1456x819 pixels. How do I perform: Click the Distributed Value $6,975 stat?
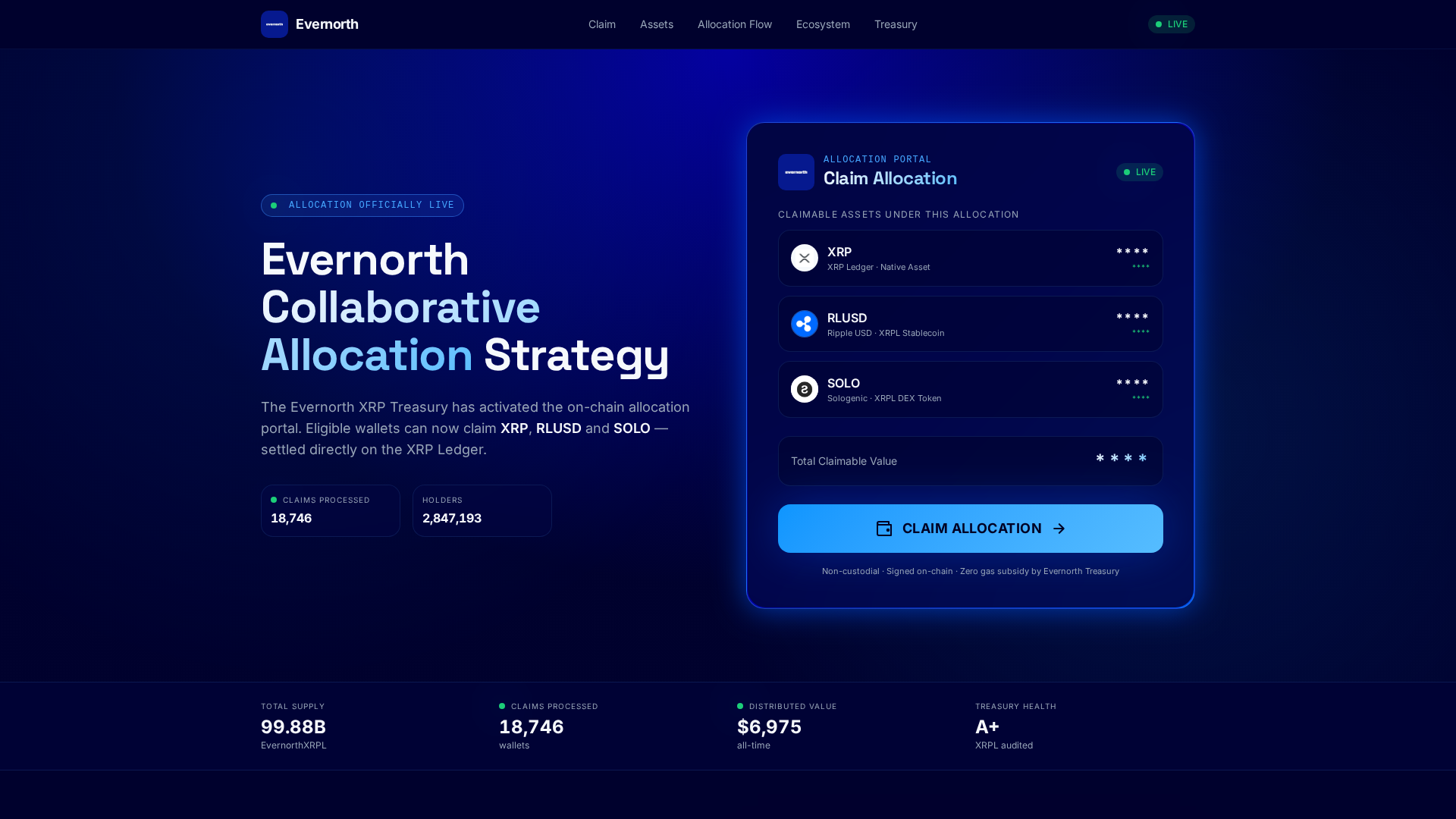[x=787, y=726]
